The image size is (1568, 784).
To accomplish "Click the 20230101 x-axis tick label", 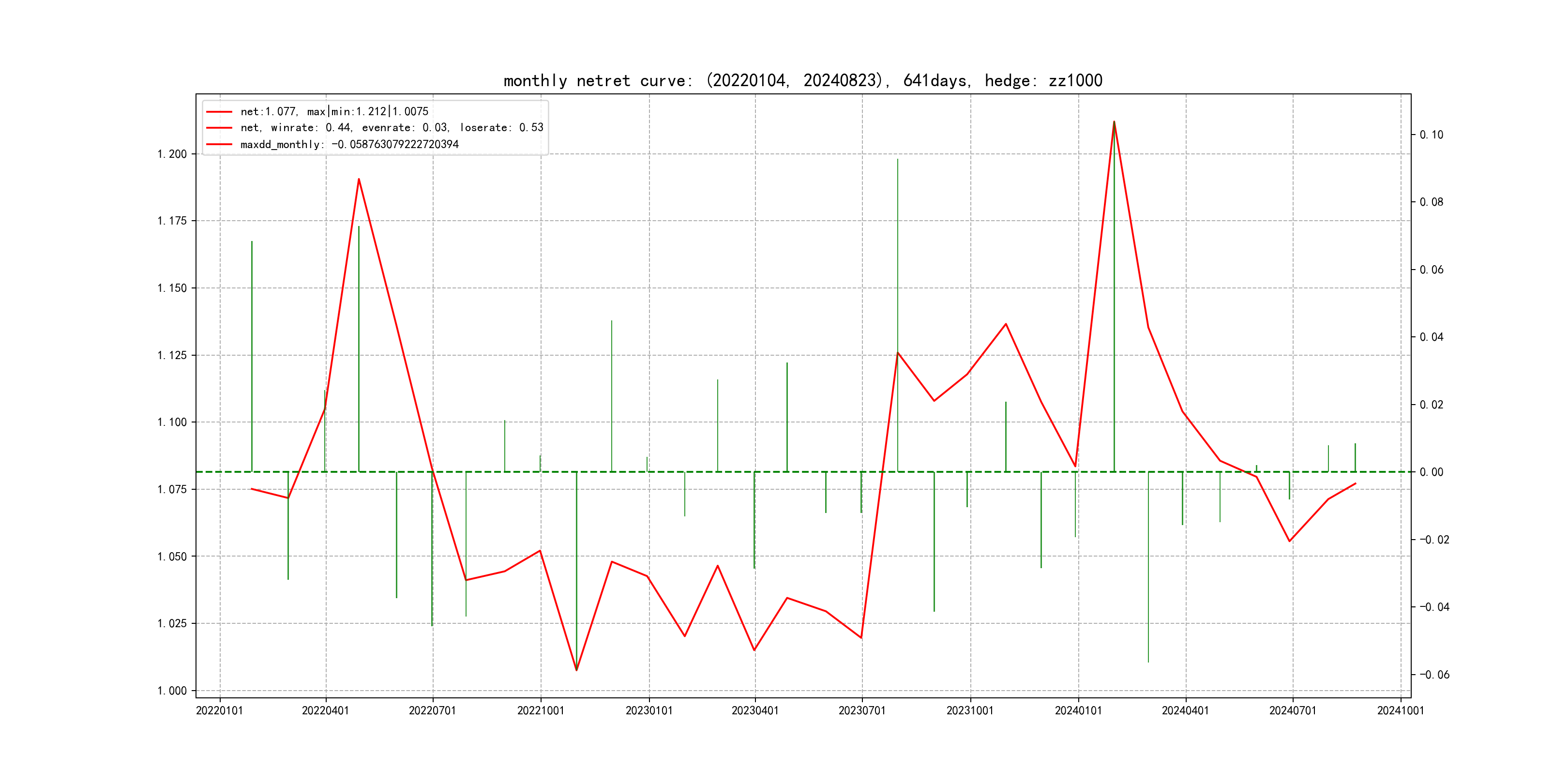I will 649,710.
